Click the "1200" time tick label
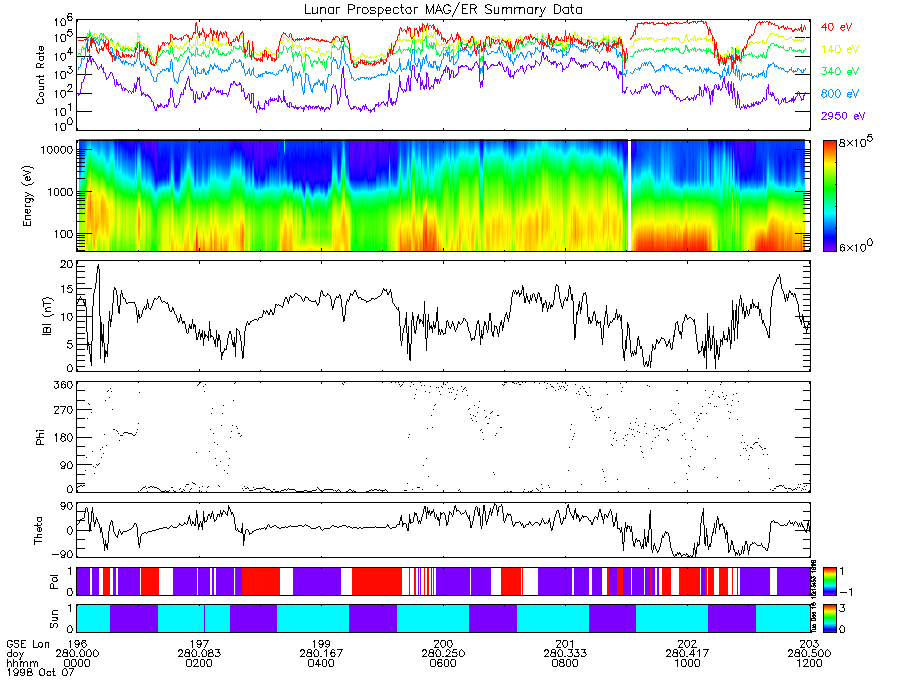The height and width of the screenshot is (700, 900). (809, 663)
